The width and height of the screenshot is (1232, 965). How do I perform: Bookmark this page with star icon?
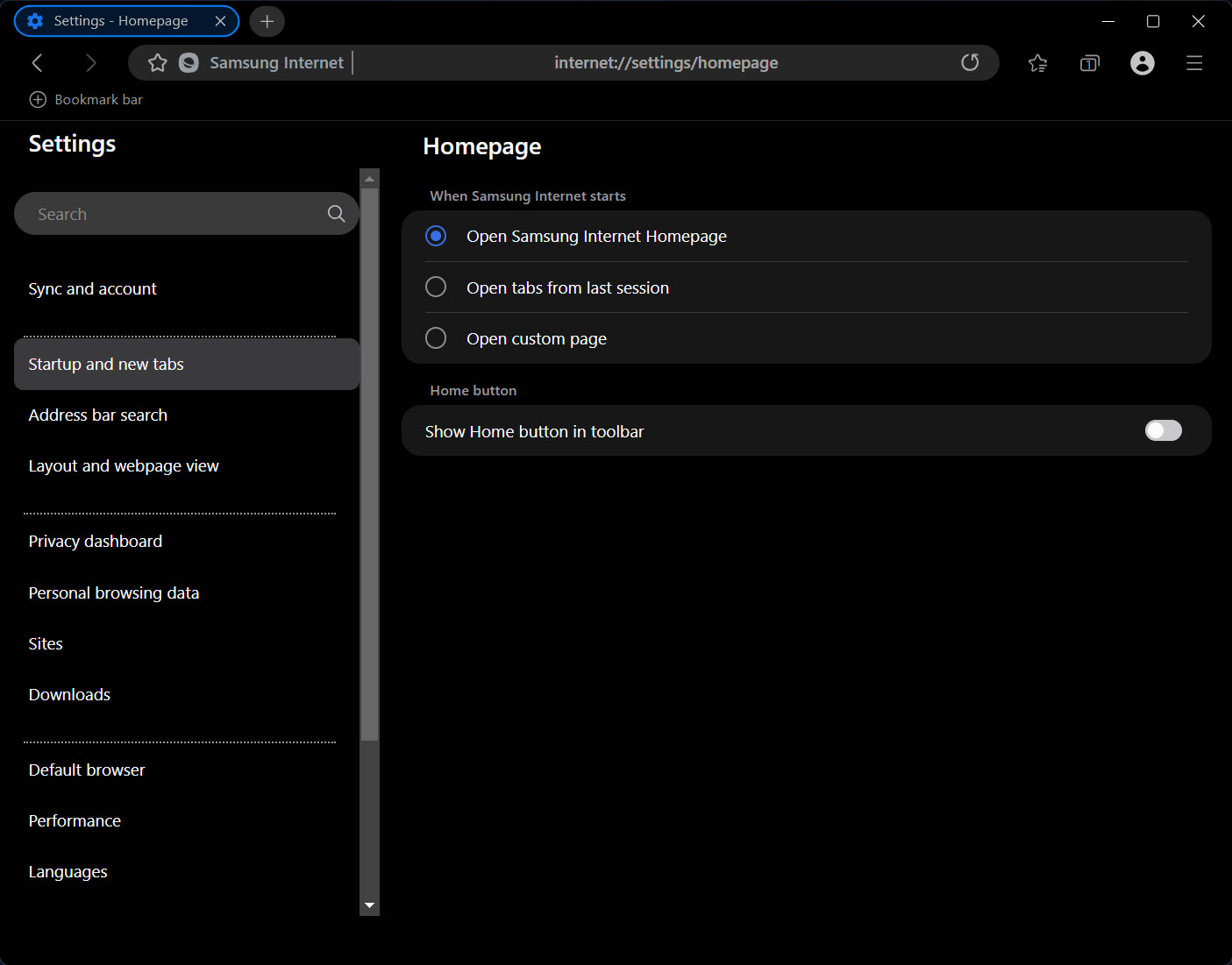click(x=158, y=63)
